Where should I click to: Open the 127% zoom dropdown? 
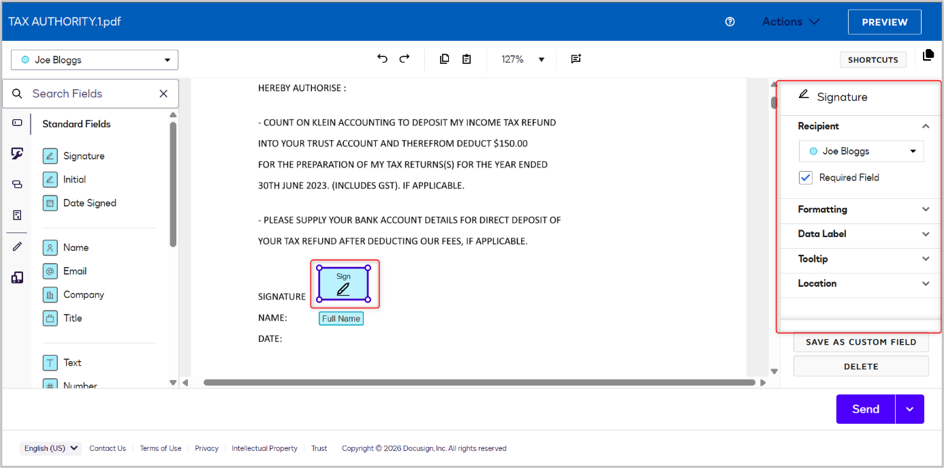point(523,59)
